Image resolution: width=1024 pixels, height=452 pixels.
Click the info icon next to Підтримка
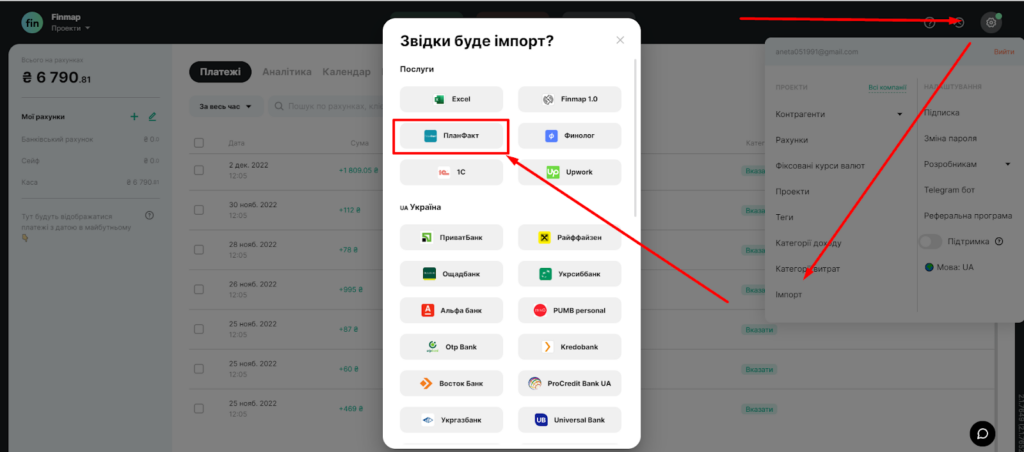point(999,242)
